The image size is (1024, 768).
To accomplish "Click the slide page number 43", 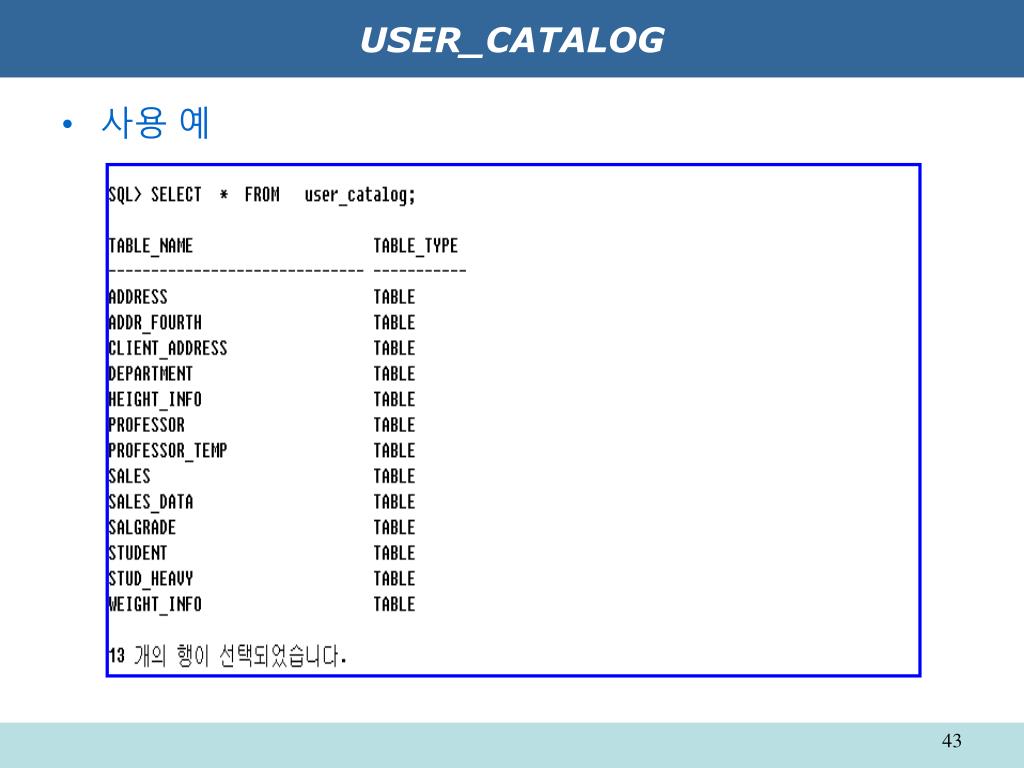I will point(952,741).
